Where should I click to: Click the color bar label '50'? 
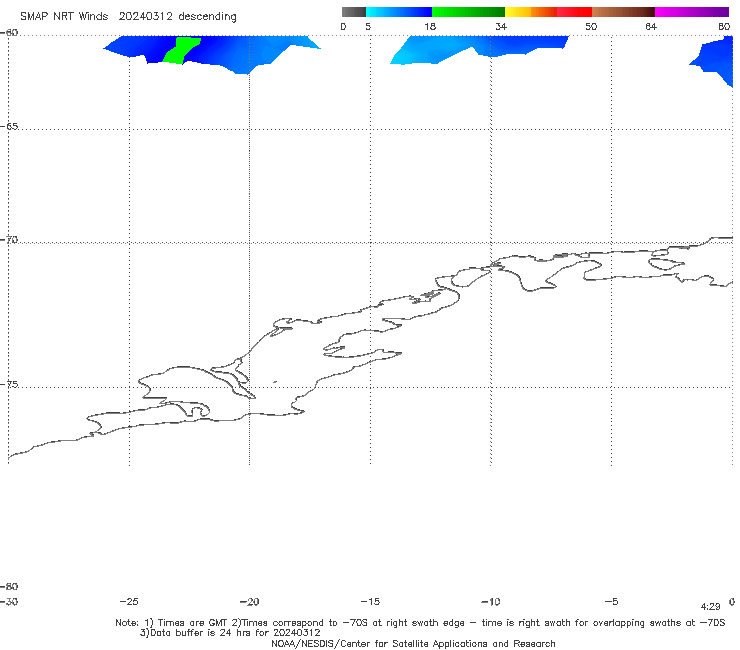coord(591,27)
